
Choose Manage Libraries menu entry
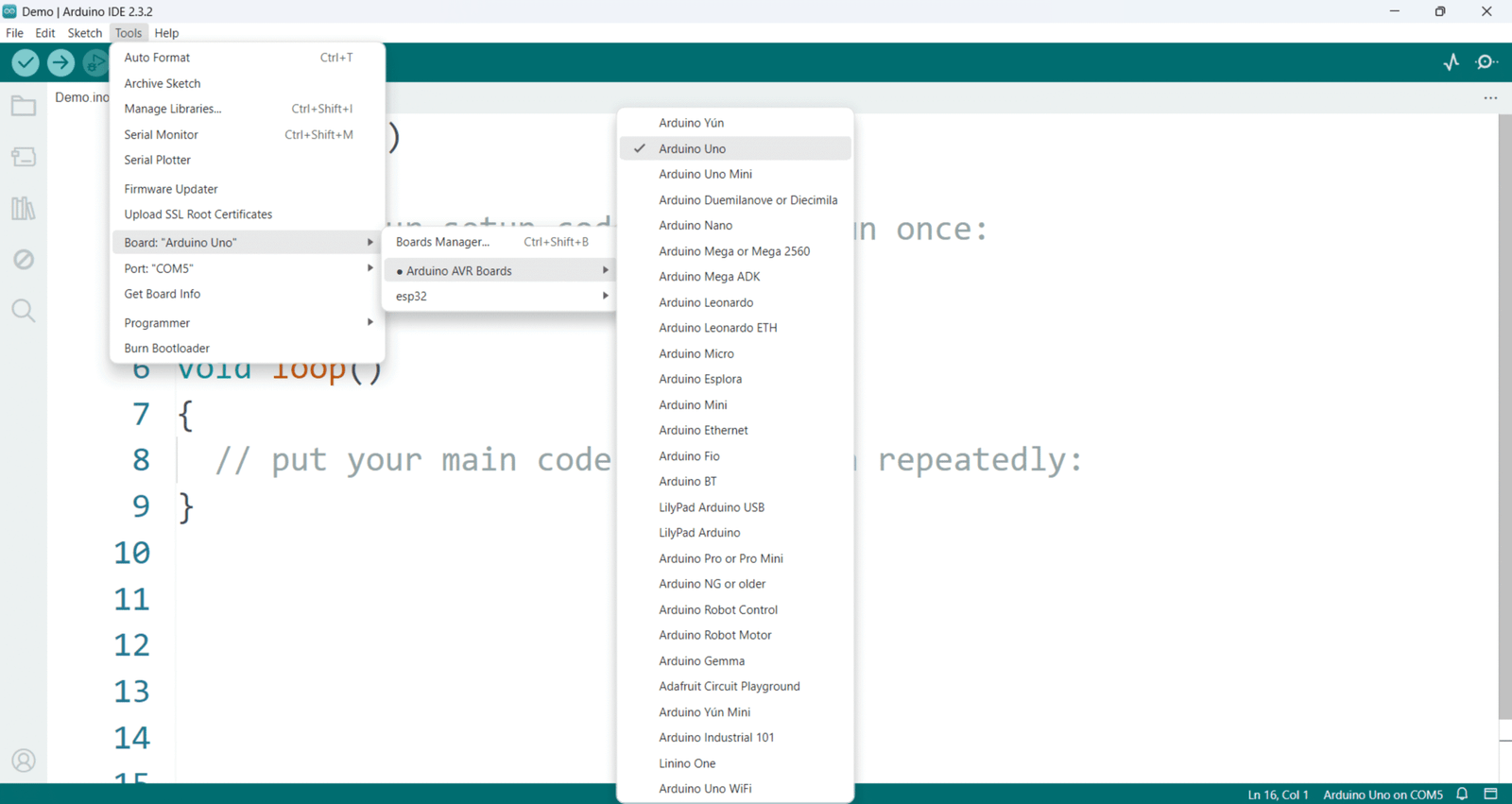point(248,109)
